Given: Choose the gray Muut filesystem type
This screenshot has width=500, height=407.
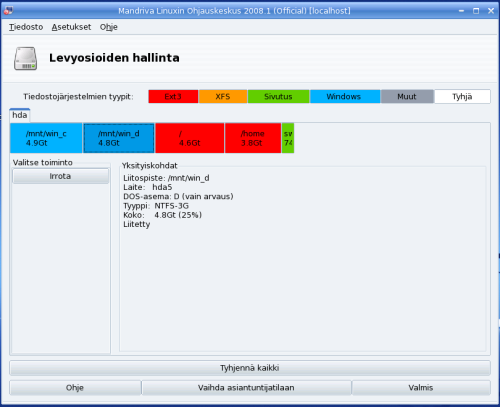Looking at the screenshot, I should 407,97.
